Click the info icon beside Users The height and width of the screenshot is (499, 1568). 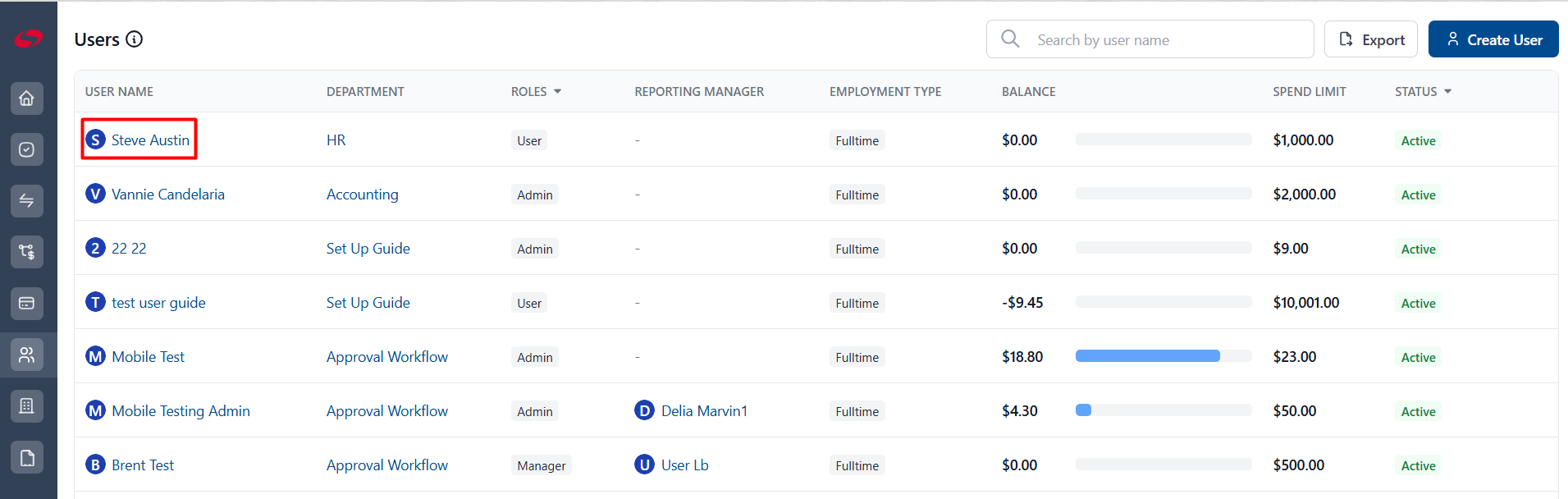135,39
